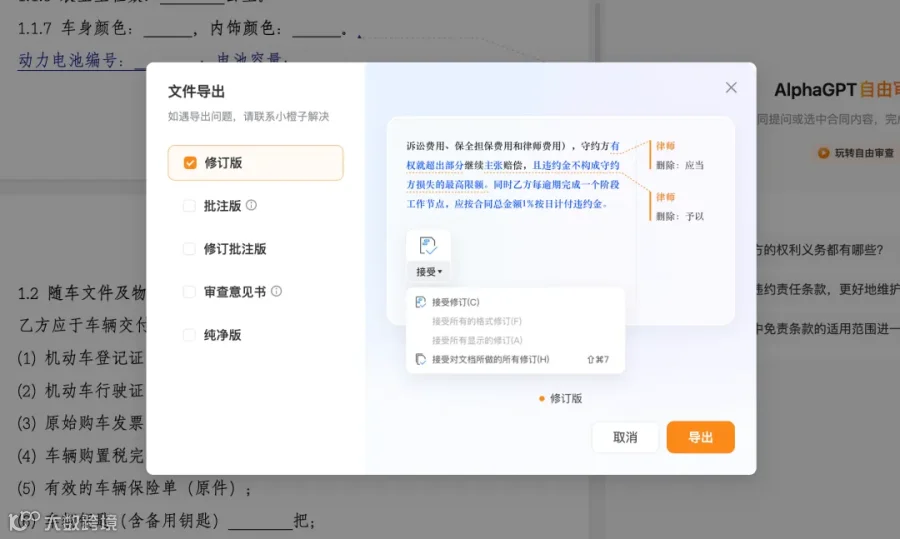This screenshot has width=900, height=539.
Task: Click the 1.1.7 车身颜色 line in document
Action: click(183, 28)
